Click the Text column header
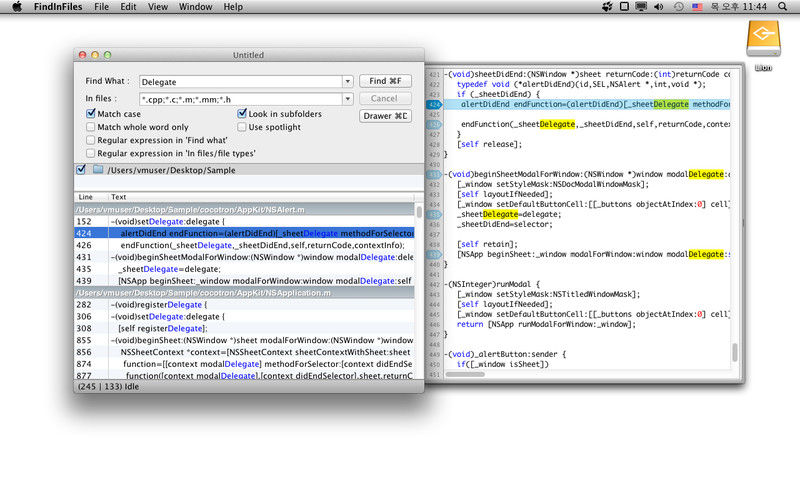This screenshot has width=800, height=500. point(261,196)
